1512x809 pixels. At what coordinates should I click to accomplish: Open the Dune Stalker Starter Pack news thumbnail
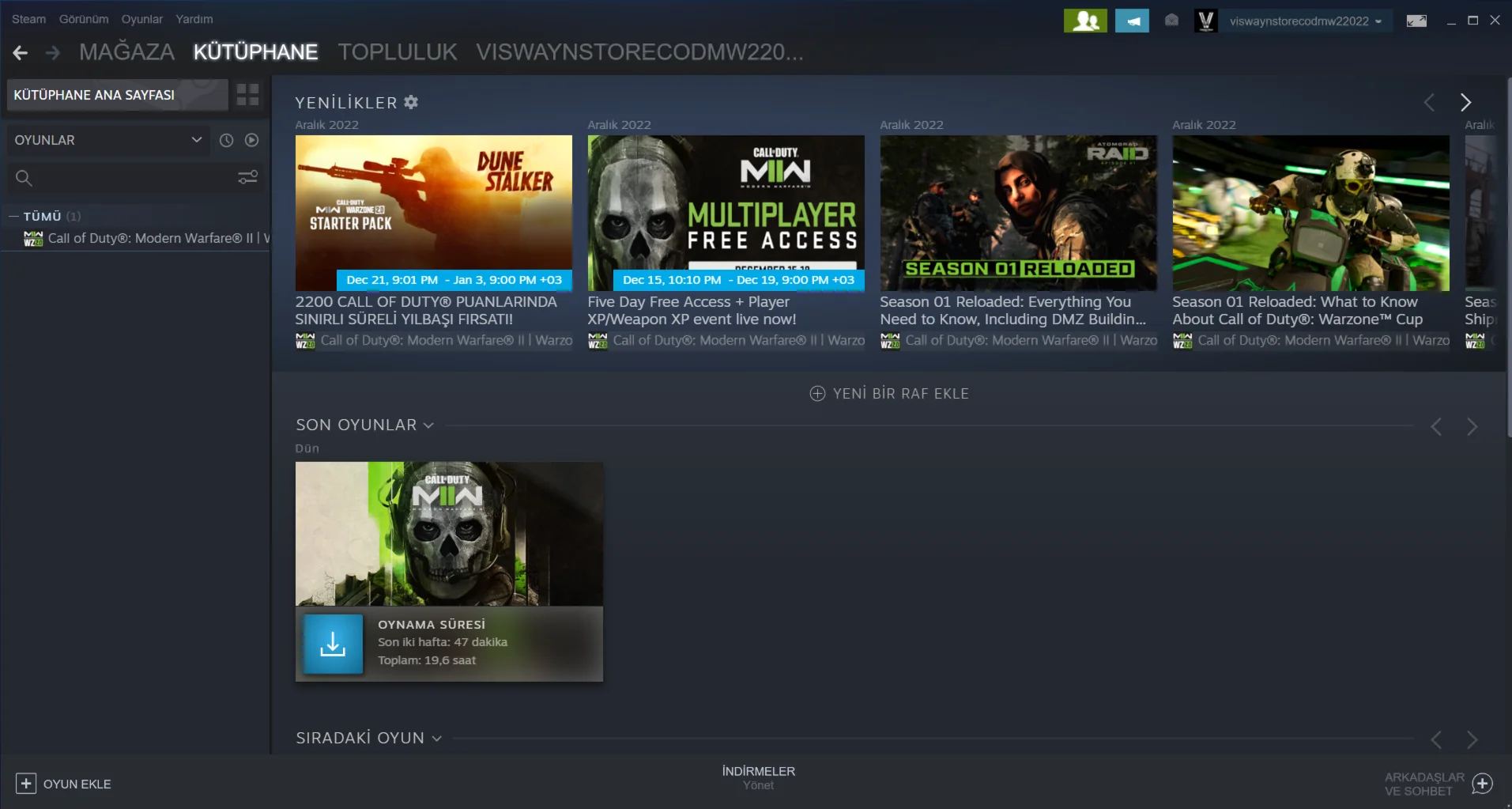click(434, 213)
